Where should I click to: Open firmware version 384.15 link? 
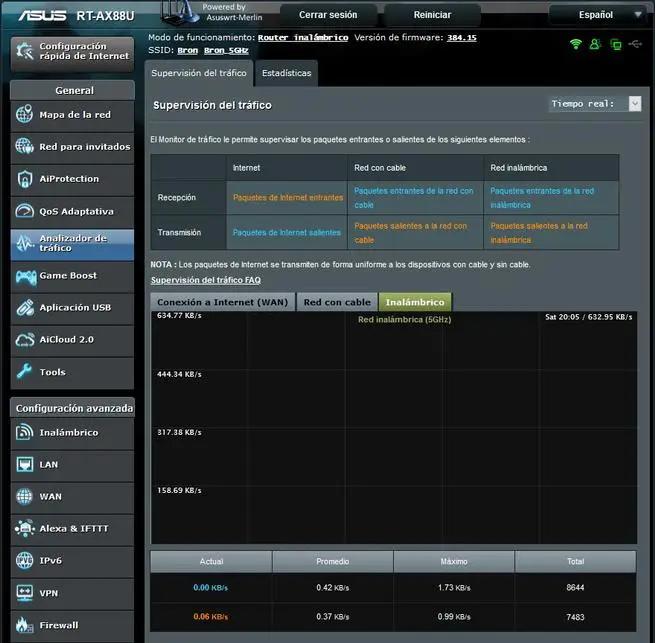[462, 38]
